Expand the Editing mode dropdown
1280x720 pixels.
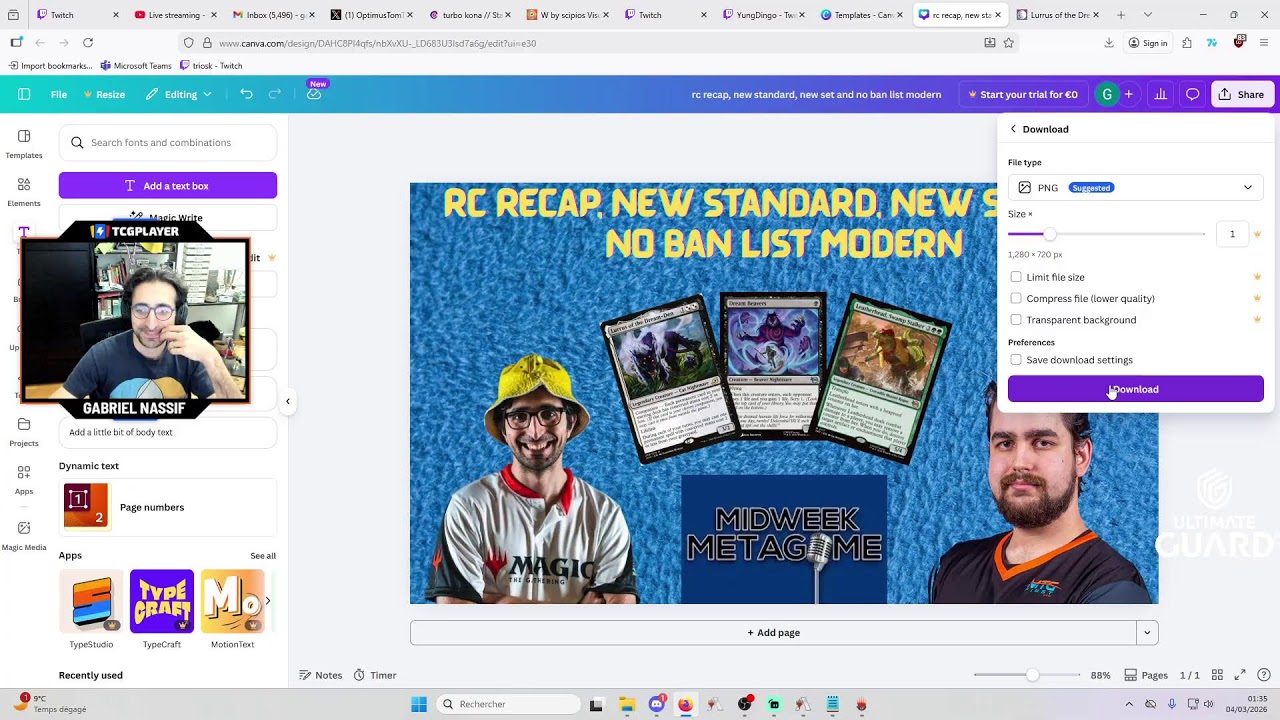click(x=178, y=94)
